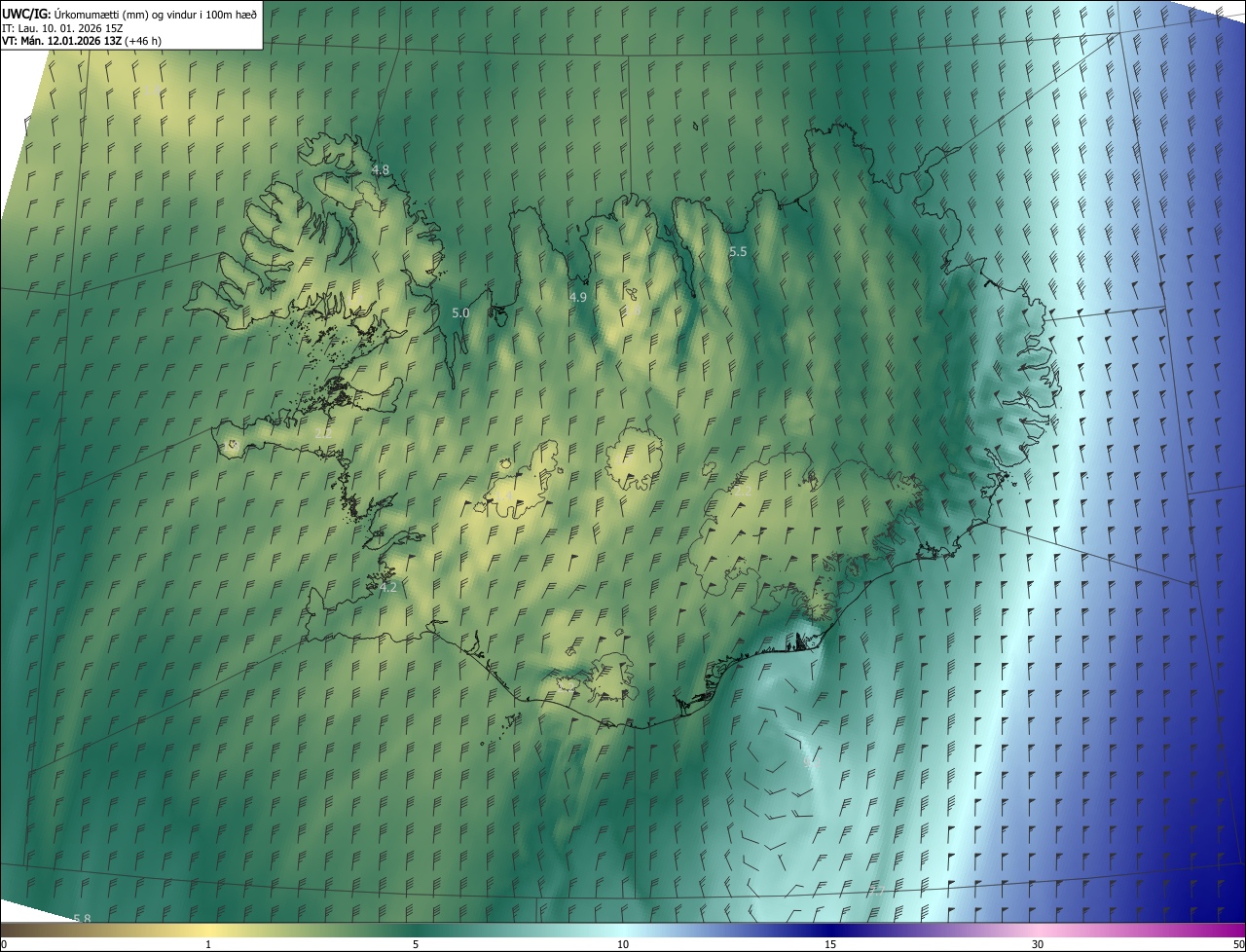Click the legend tick label '15'

tap(830, 944)
